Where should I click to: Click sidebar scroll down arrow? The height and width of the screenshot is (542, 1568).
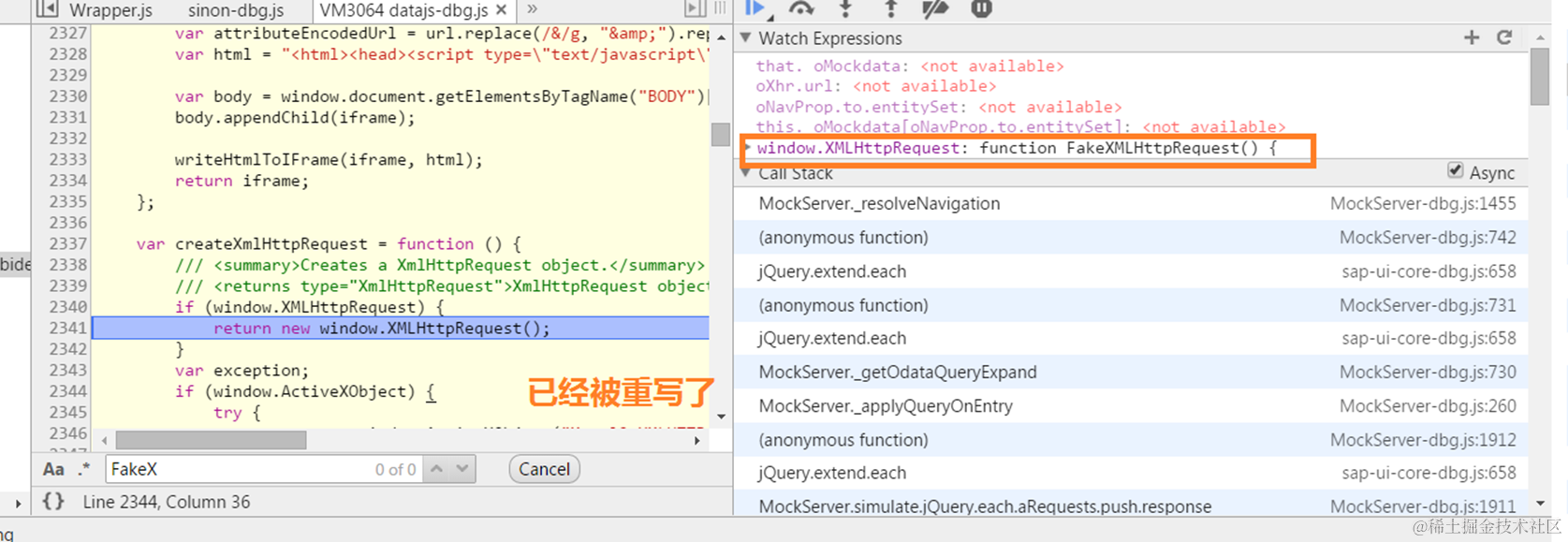click(1540, 504)
